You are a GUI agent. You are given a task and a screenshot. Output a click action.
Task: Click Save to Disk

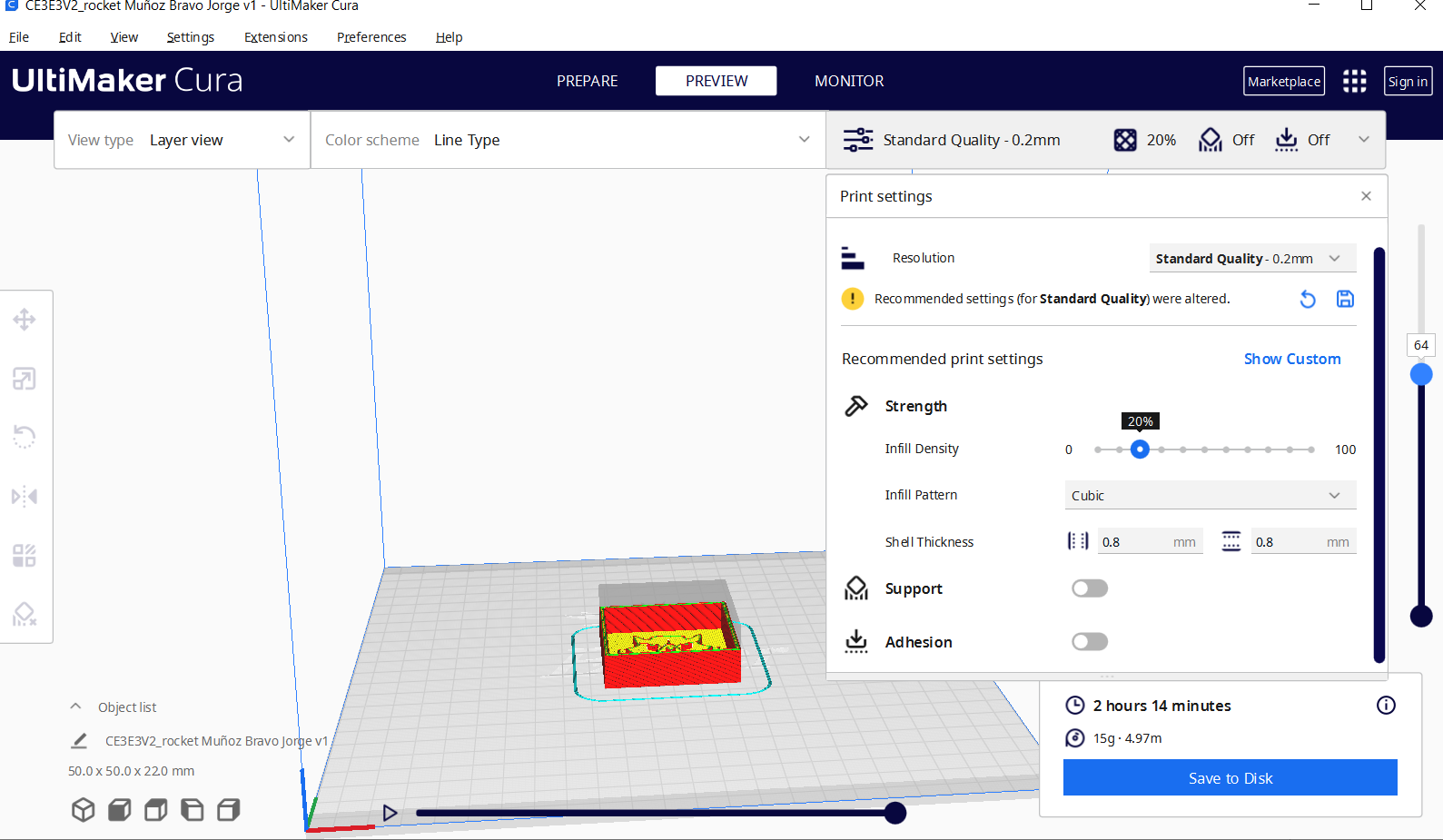pyautogui.click(x=1231, y=777)
